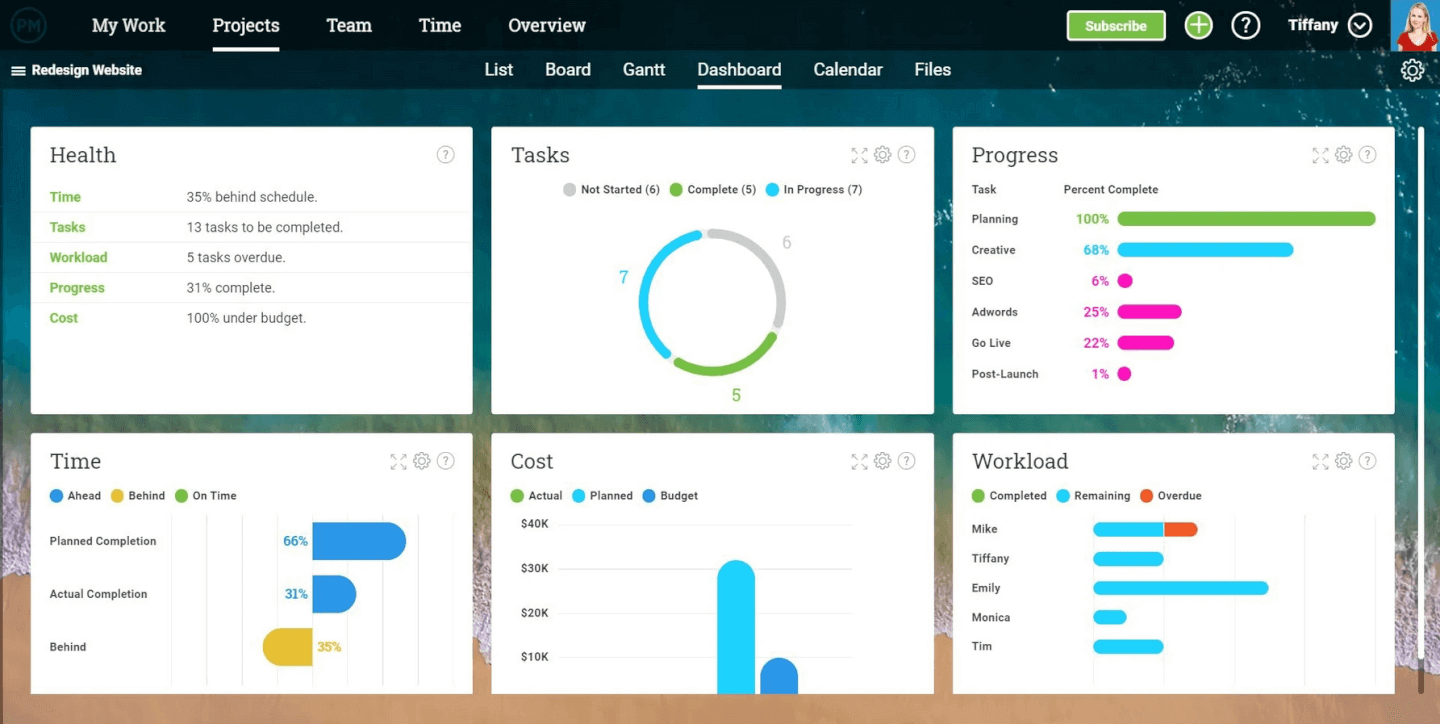Click the green plus add icon
Image resolution: width=1440 pixels, height=724 pixels.
click(1198, 26)
